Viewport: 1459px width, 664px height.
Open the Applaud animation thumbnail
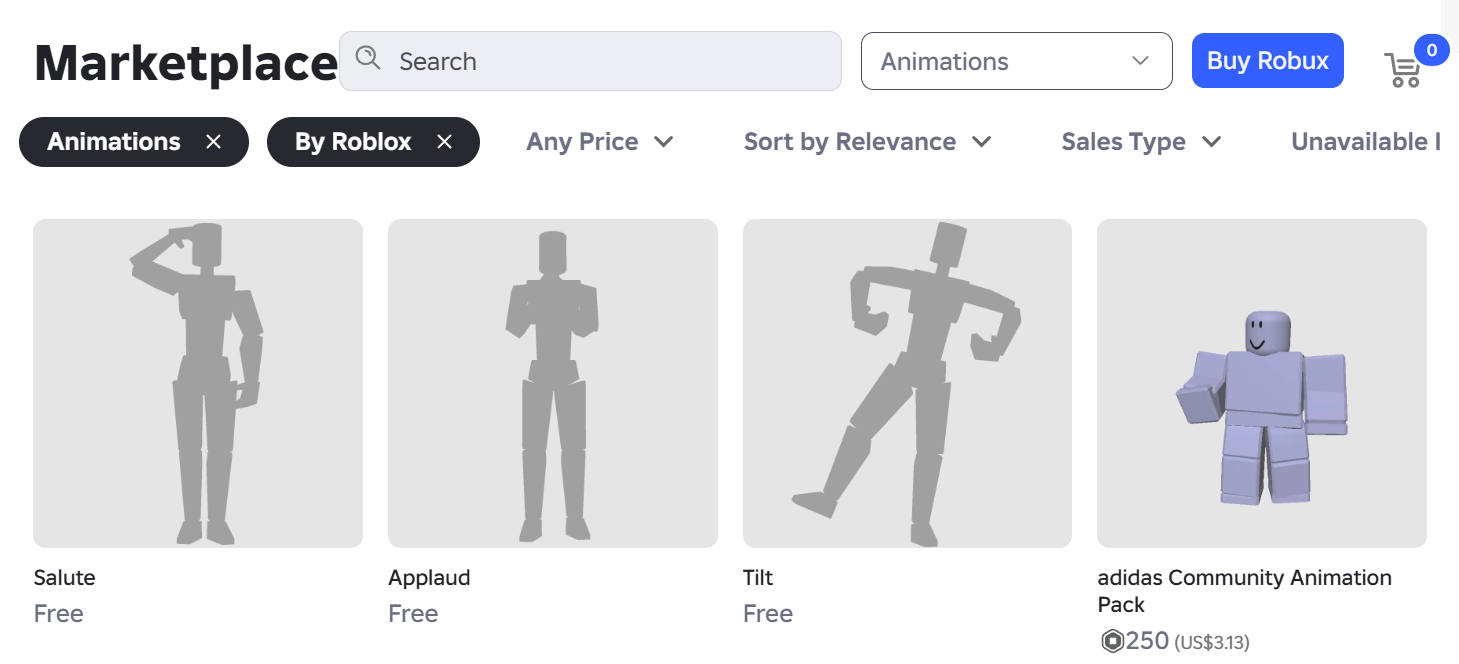coord(552,383)
